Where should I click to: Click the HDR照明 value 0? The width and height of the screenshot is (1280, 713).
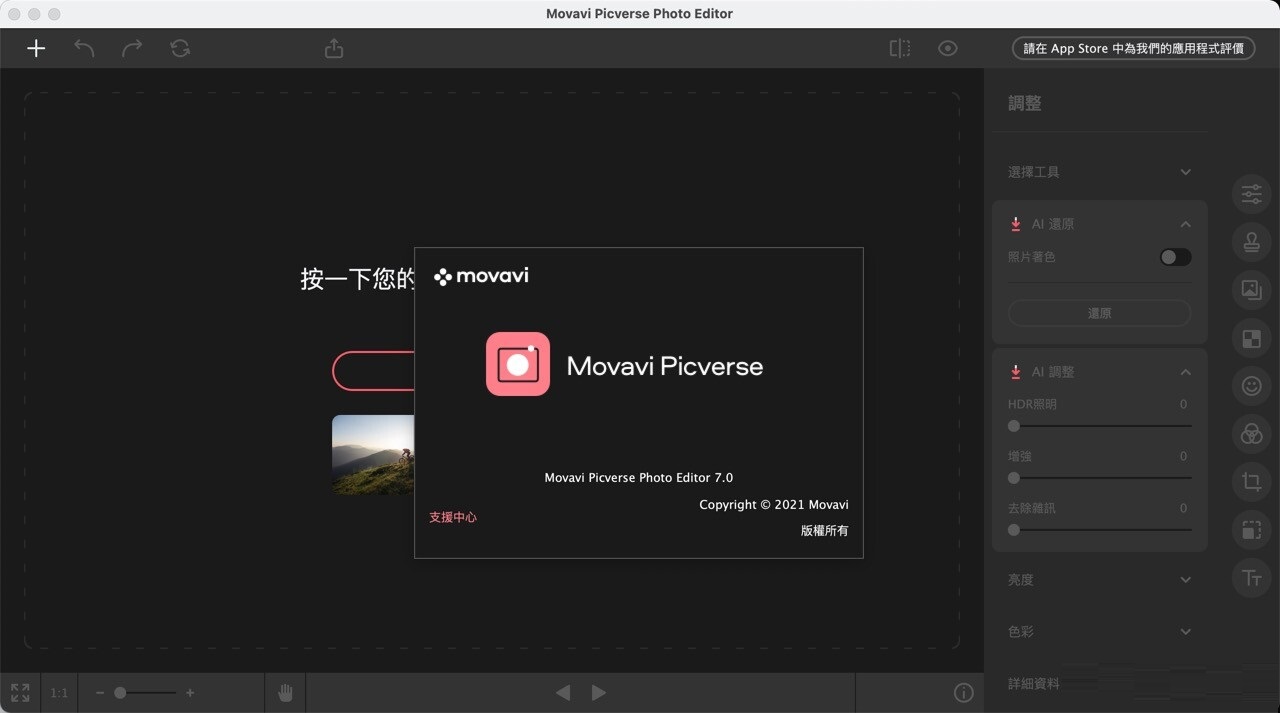(x=1183, y=404)
